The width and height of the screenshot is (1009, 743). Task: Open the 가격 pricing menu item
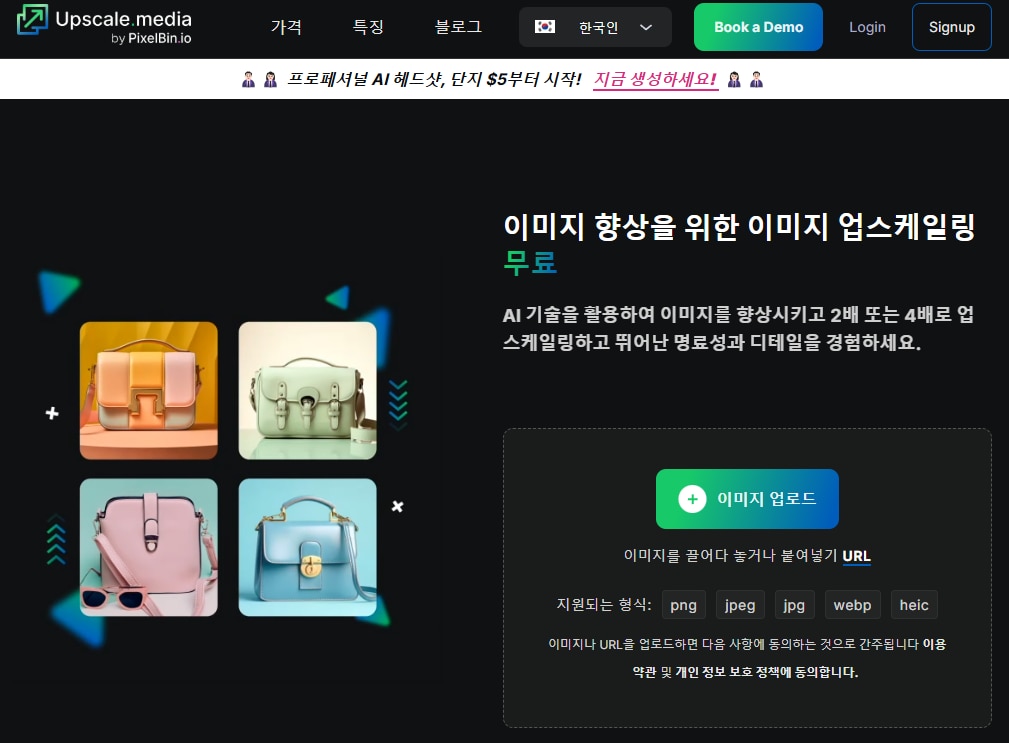tap(286, 27)
